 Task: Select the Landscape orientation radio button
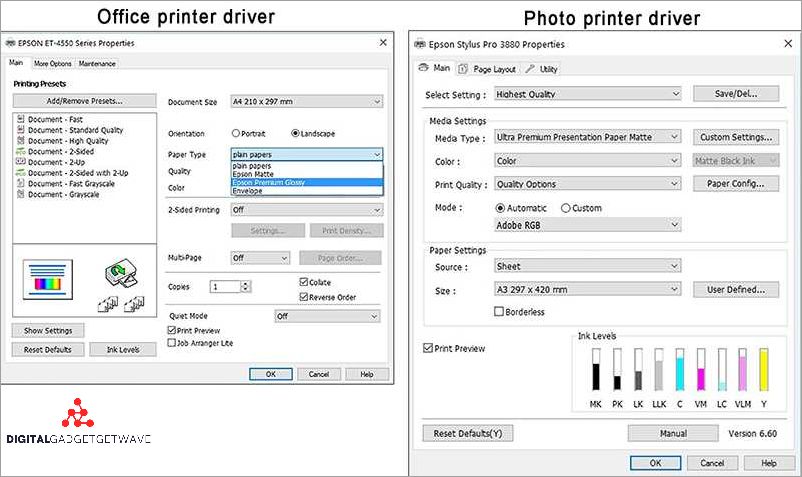(x=295, y=133)
